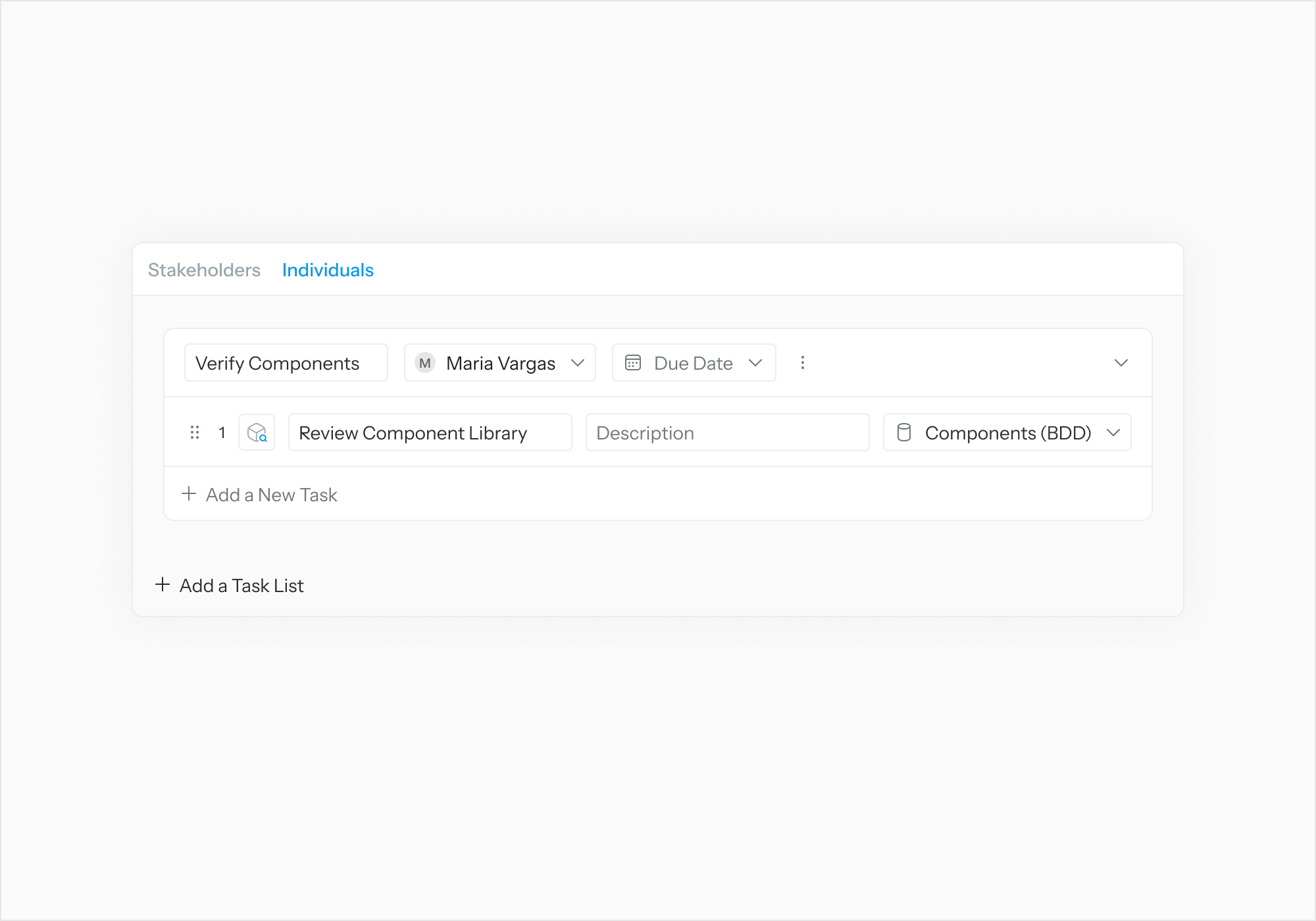The width and height of the screenshot is (1316, 921).
Task: Click Add a Task List
Action: pos(241,585)
